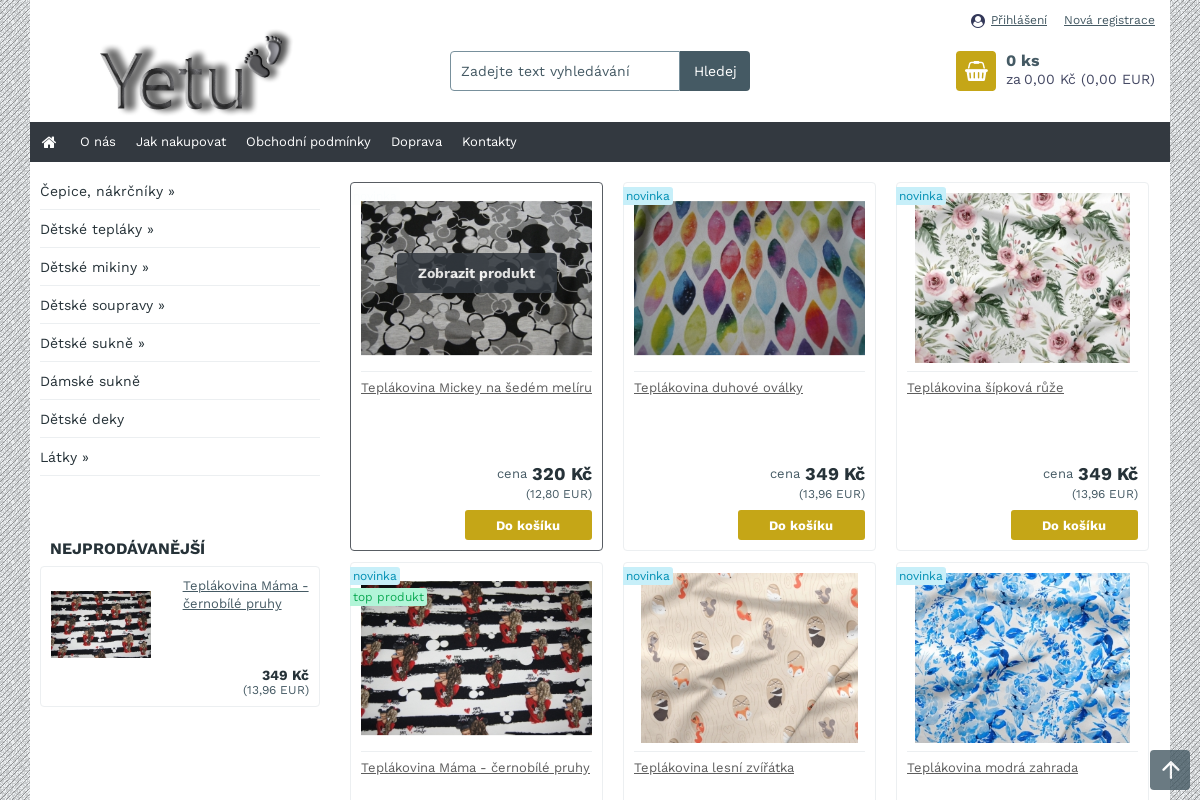This screenshot has width=1200, height=800.
Task: Expand the Dětské tepláky category
Action: 97,229
